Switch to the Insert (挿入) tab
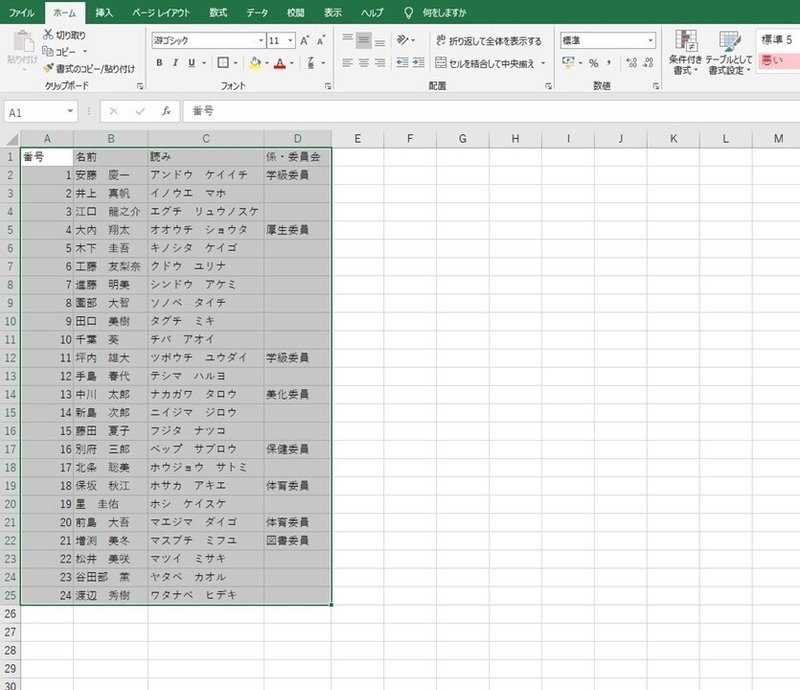Viewport: 800px width, 690px height. coord(104,12)
